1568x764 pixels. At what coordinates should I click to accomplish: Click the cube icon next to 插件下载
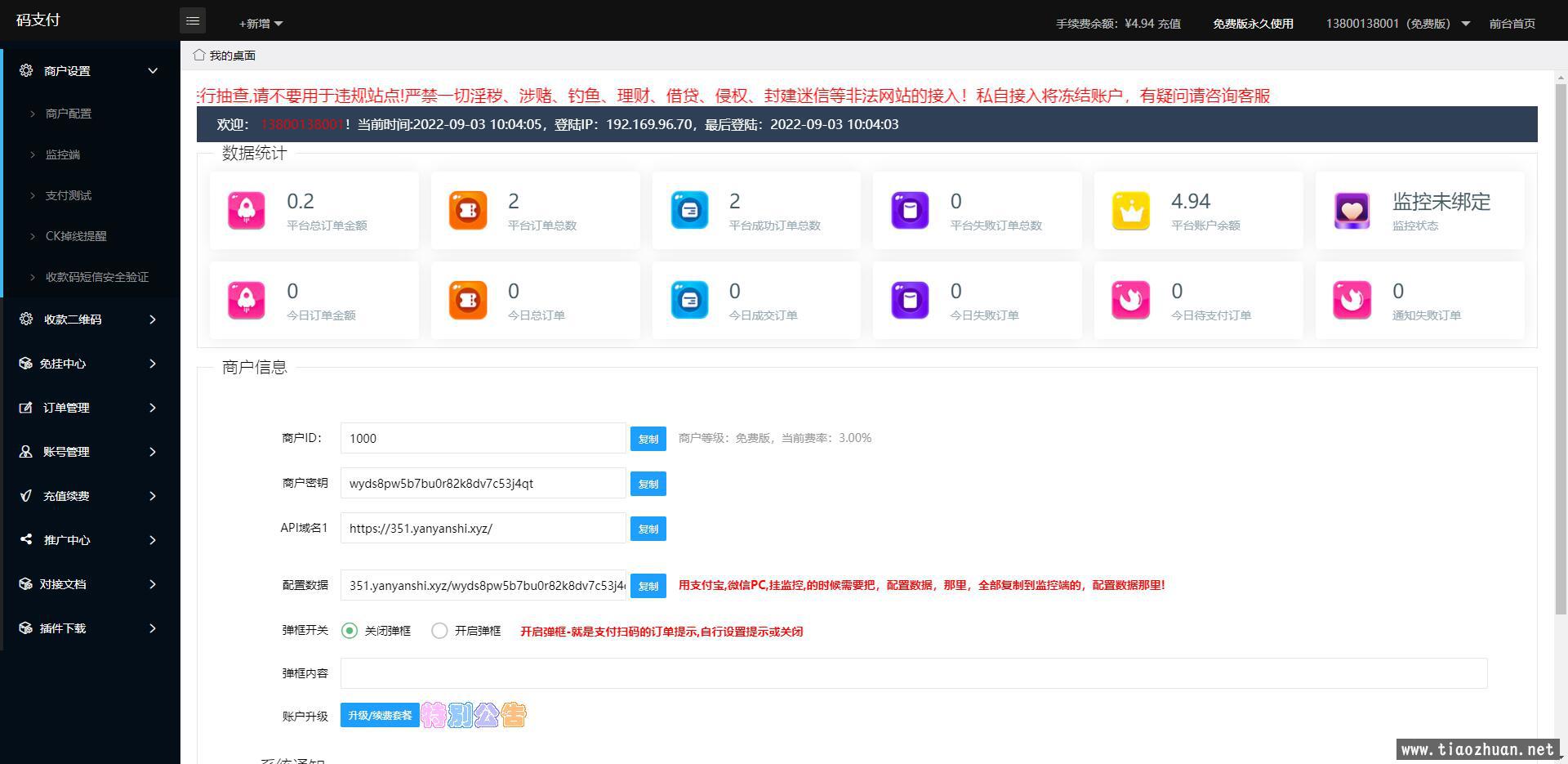pos(25,628)
